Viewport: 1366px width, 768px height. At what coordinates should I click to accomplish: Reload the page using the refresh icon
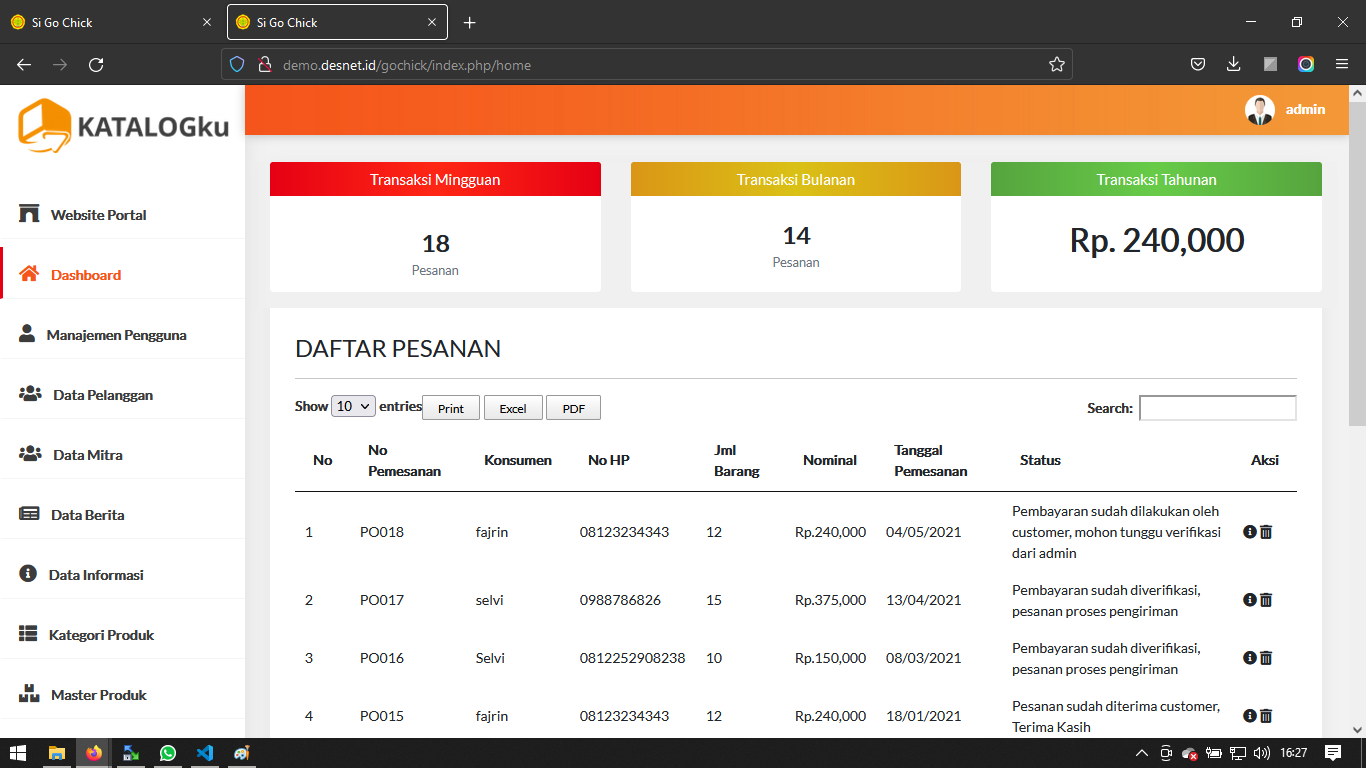coord(96,65)
